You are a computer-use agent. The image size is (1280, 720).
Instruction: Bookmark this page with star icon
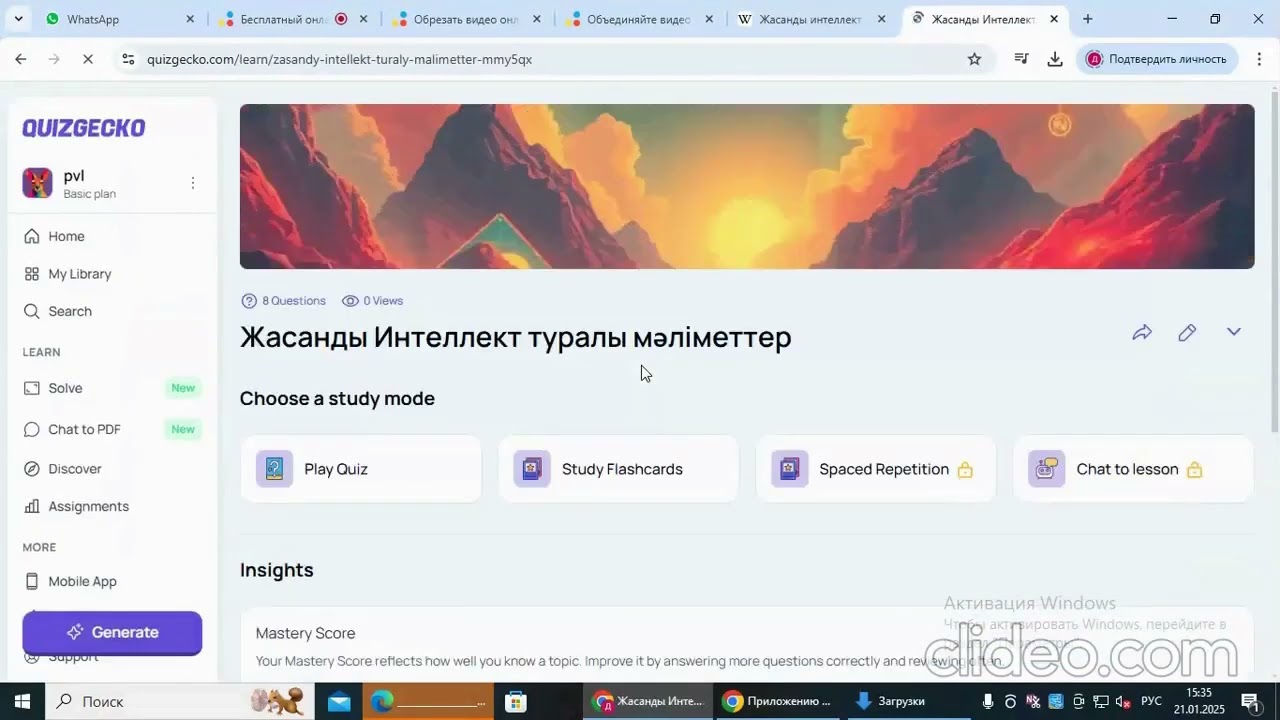point(974,59)
